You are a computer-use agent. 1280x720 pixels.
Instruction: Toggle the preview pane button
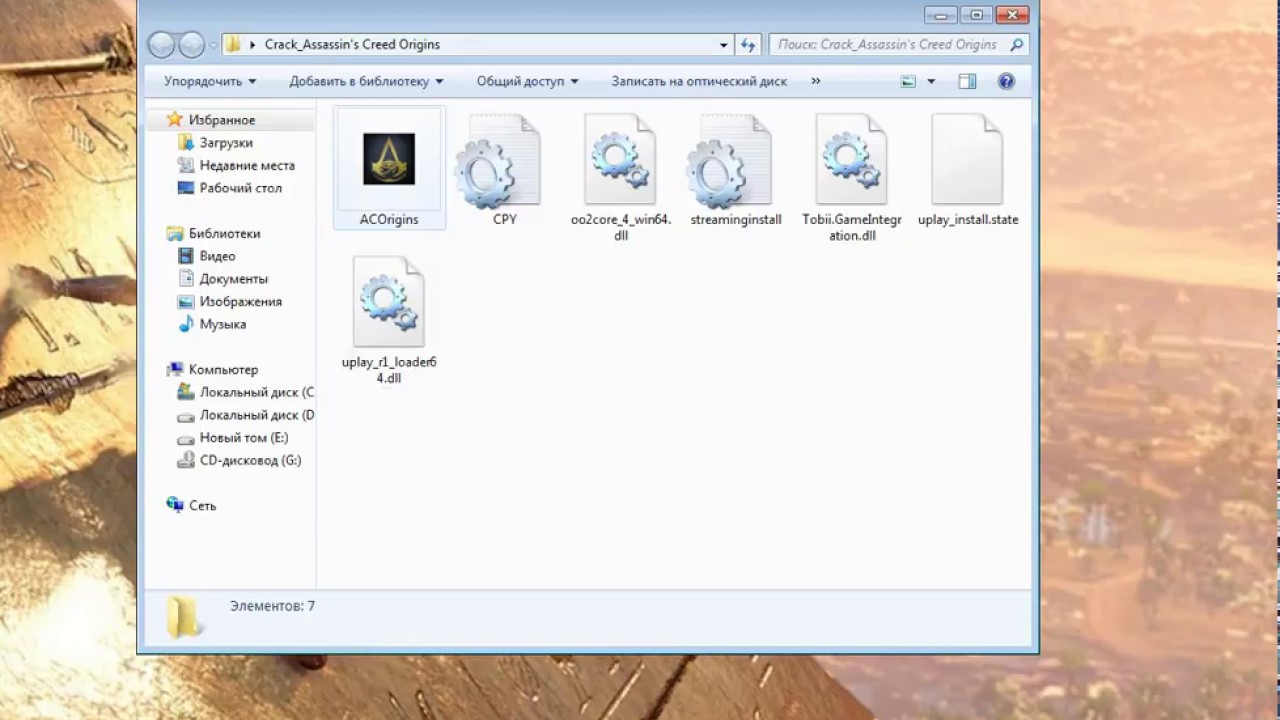pyautogui.click(x=967, y=81)
